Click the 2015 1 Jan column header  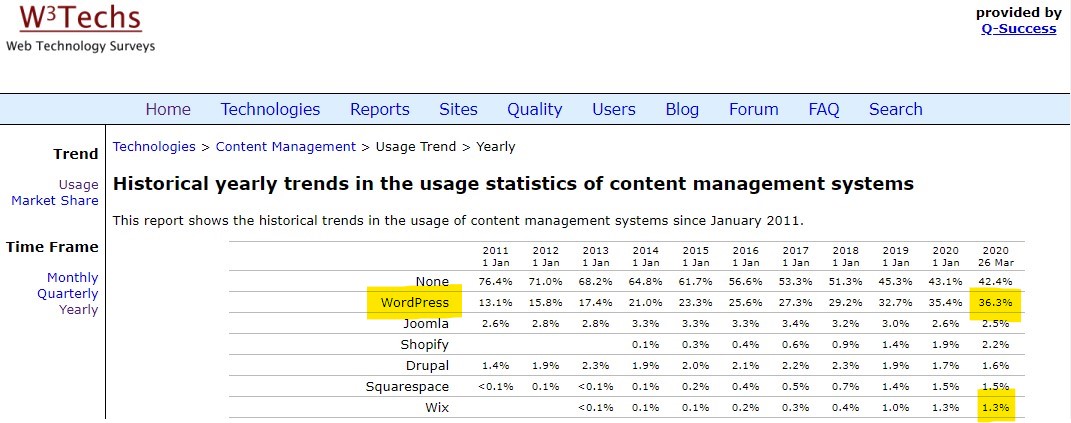coord(695,256)
